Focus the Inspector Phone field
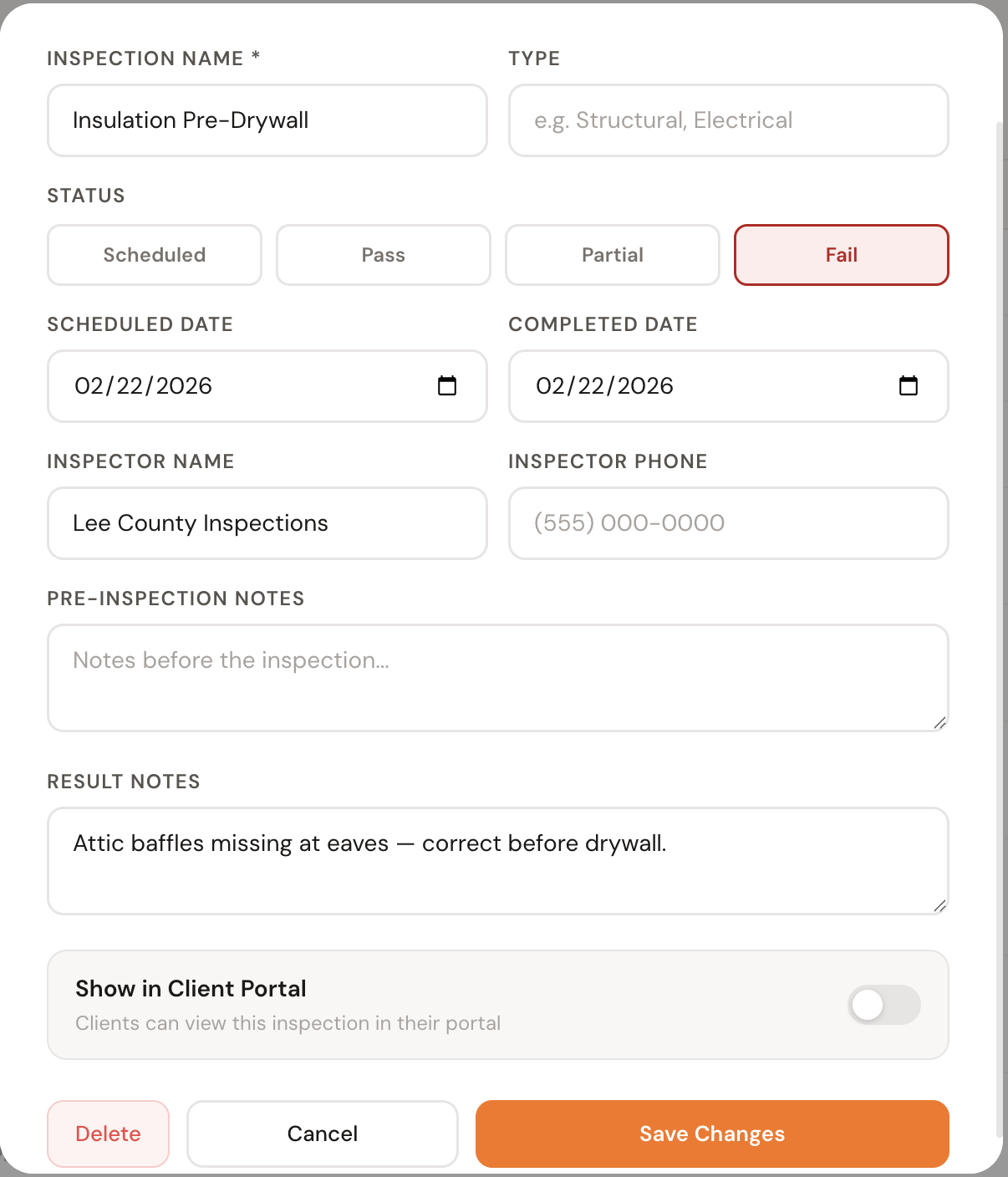This screenshot has width=1008, height=1177. click(x=729, y=523)
